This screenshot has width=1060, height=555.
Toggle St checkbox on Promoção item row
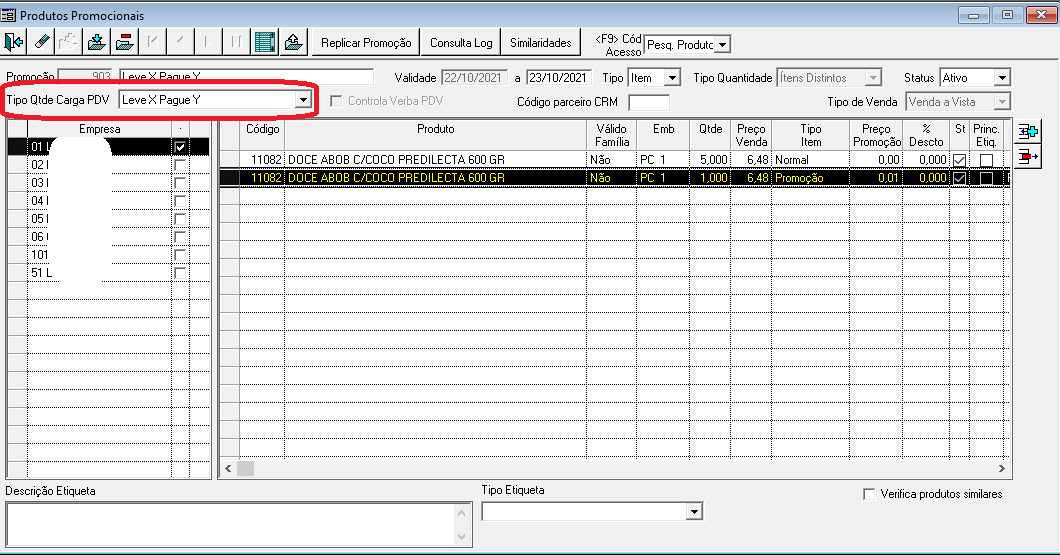click(959, 178)
